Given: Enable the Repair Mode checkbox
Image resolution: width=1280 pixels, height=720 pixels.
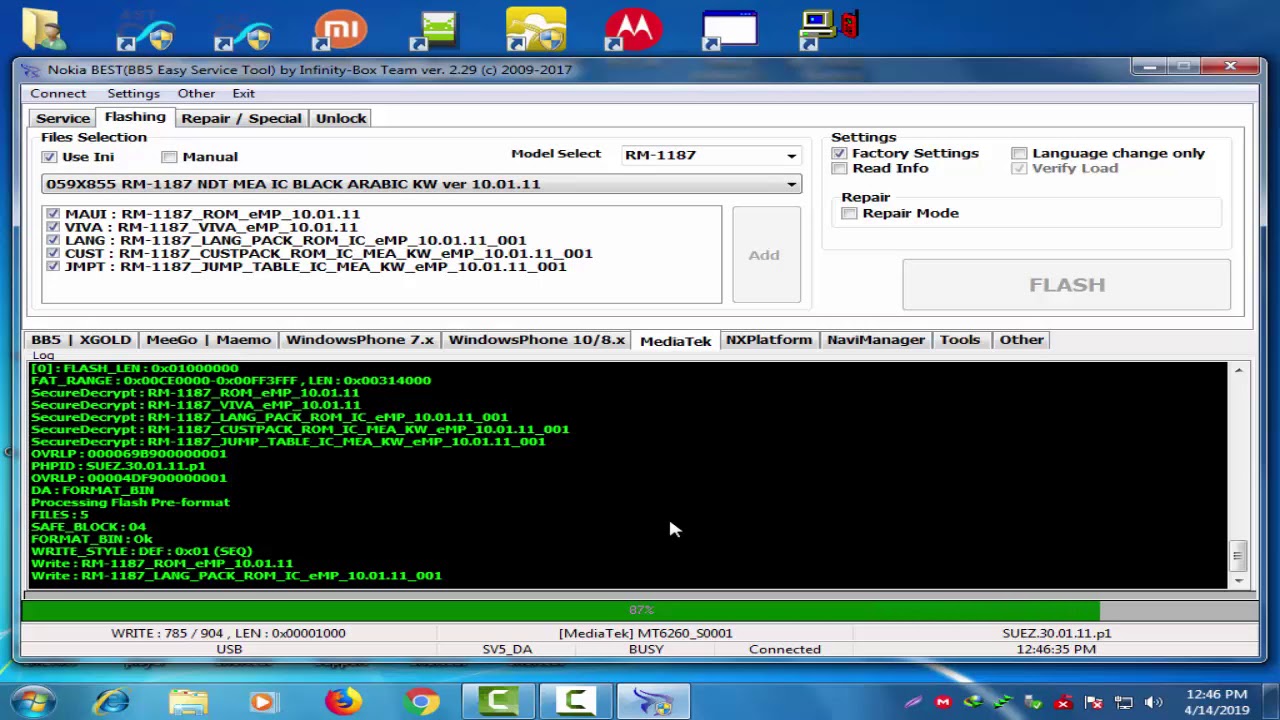Looking at the screenshot, I should coord(849,213).
